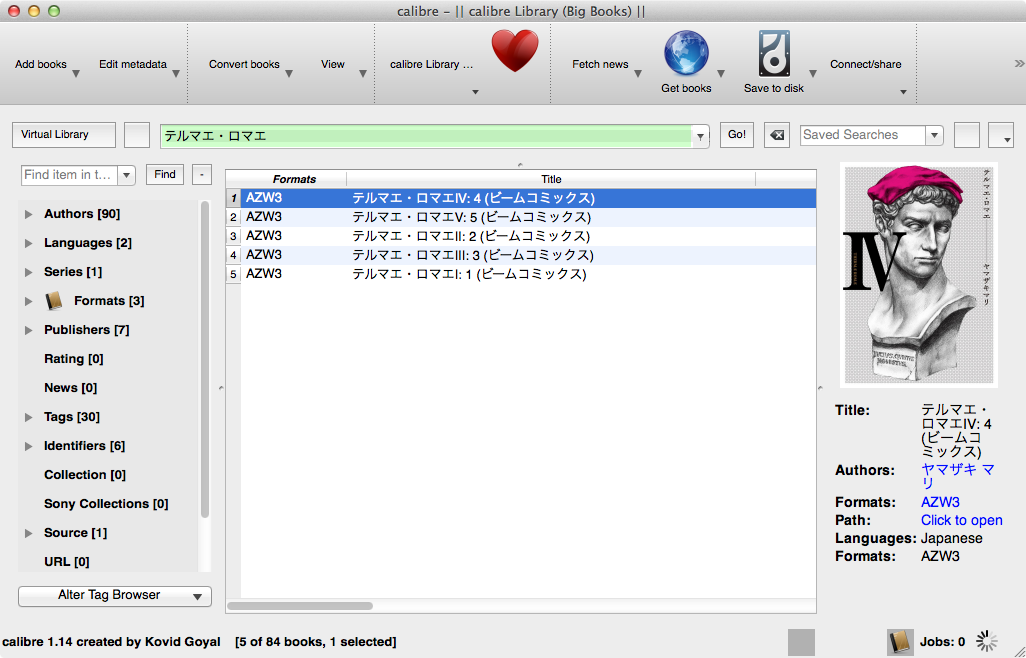Click the Connect/share toolbar button

(x=866, y=64)
